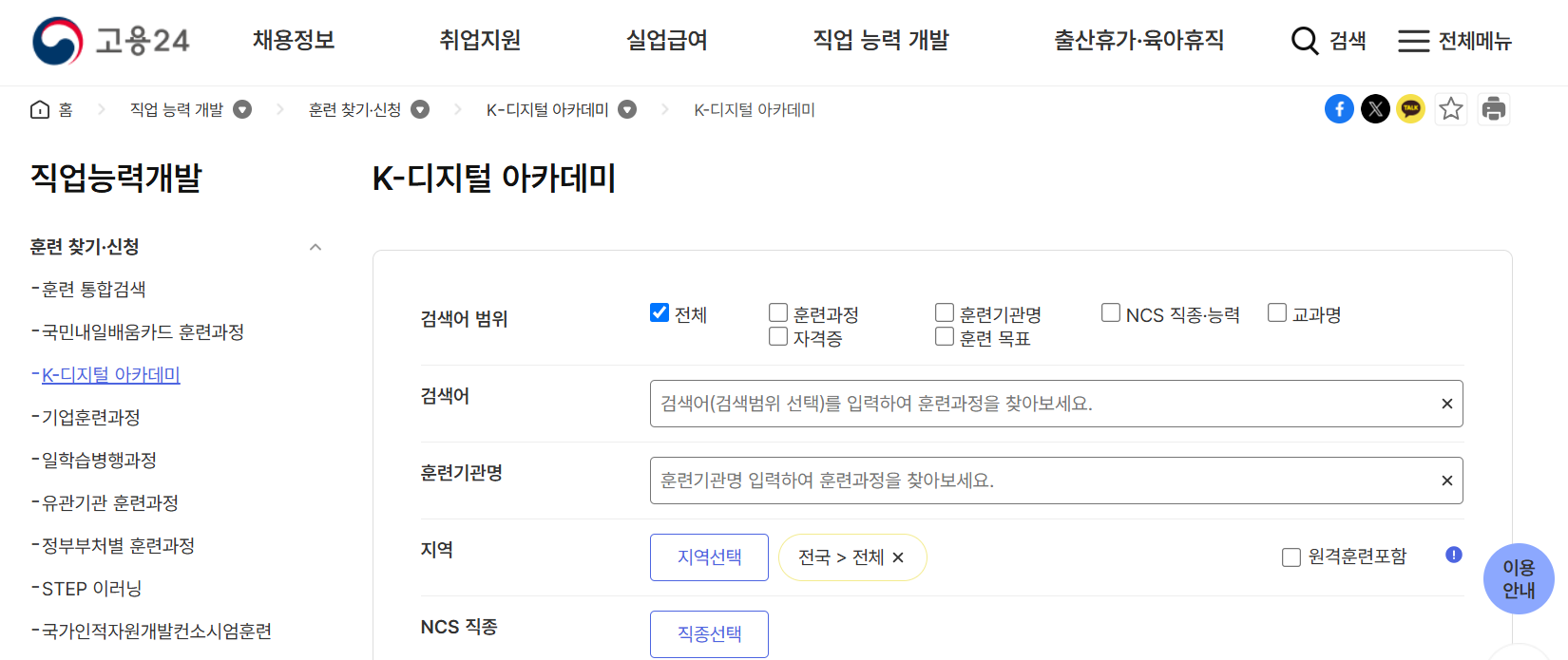Screen dimensions: 1568x660
Task: Expand K-디지털 아카데미 breadcrumb dropdown
Action: (x=627, y=109)
